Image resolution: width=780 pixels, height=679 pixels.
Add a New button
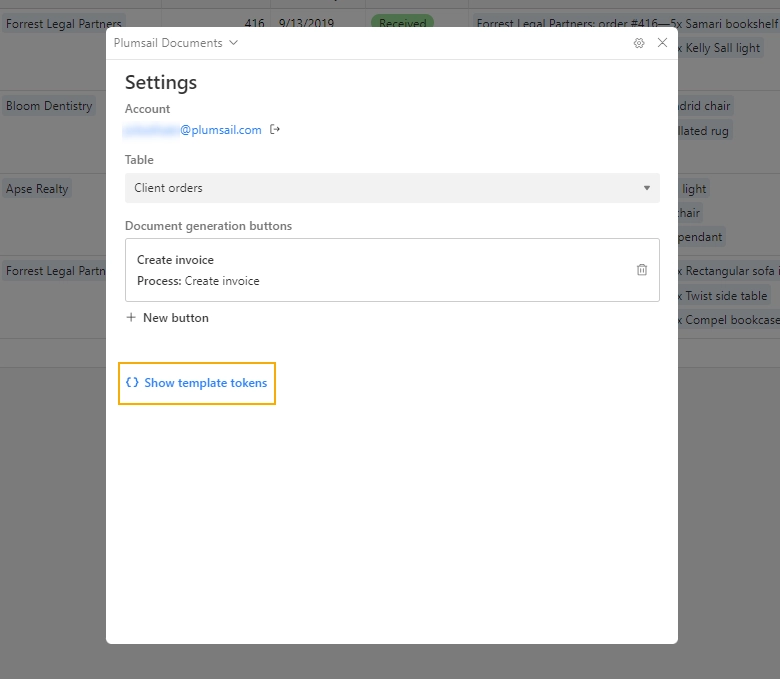point(167,318)
